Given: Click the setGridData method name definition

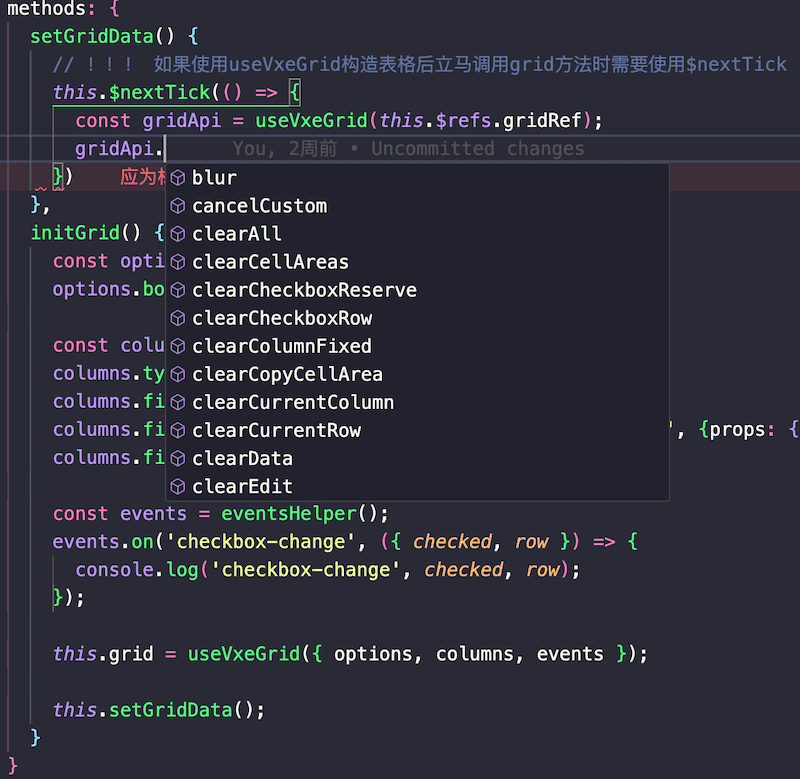Looking at the screenshot, I should (x=92, y=37).
